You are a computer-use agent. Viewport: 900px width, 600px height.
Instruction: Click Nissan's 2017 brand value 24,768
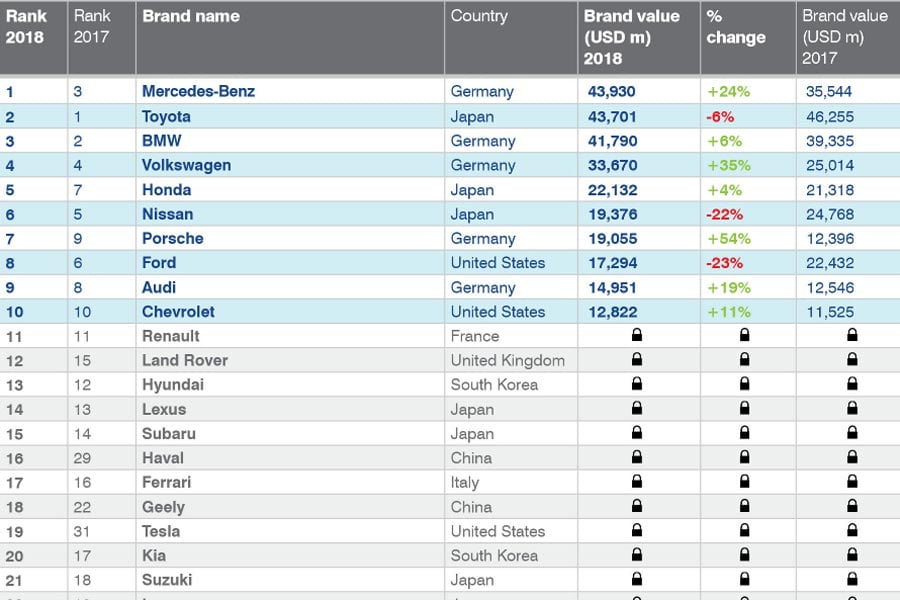click(828, 214)
